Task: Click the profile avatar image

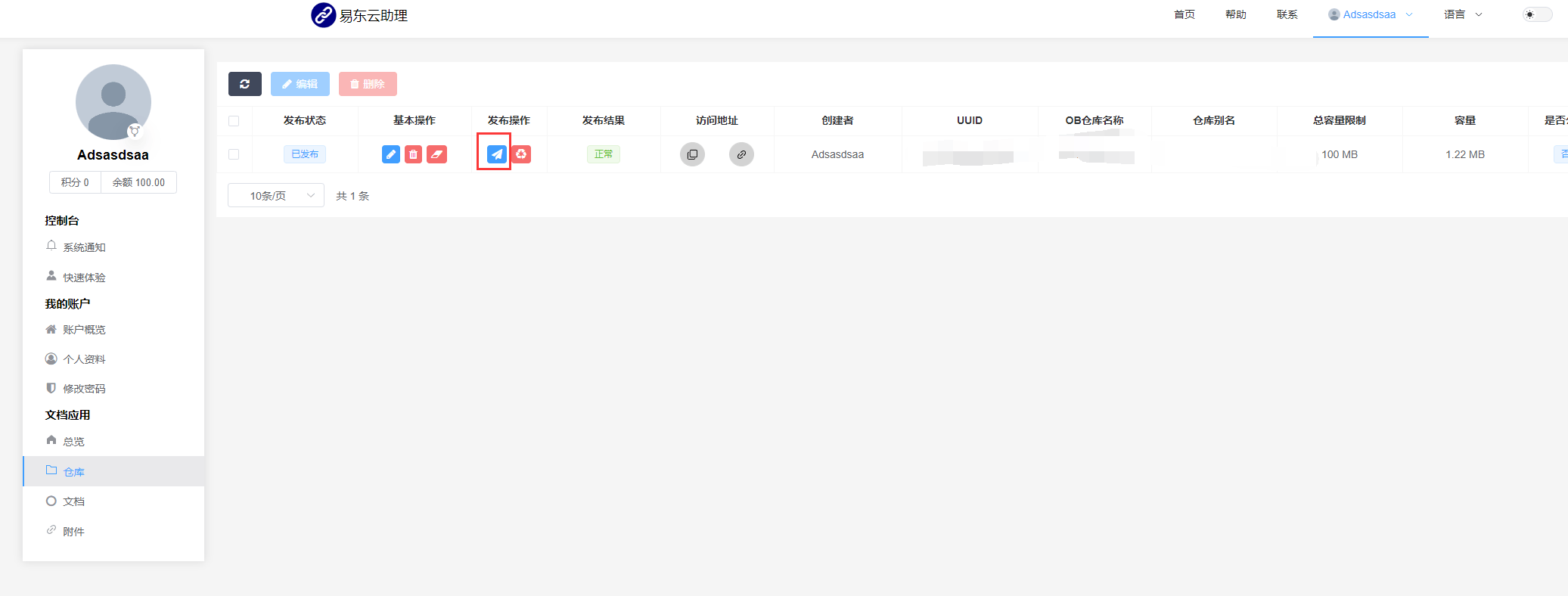Action: pos(113,102)
